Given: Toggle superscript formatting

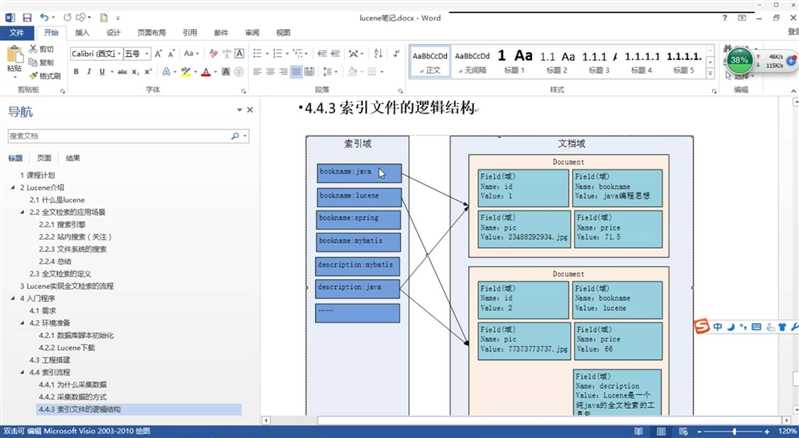Looking at the screenshot, I should 148,72.
